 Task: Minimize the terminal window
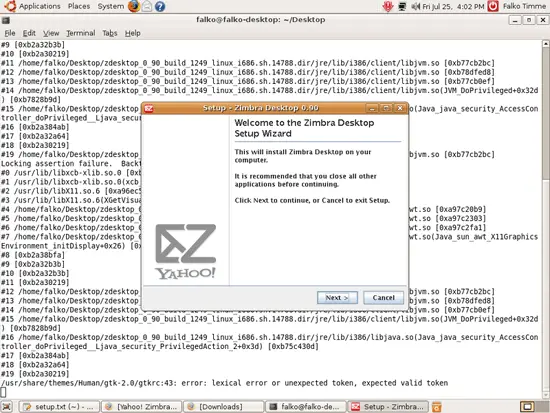tap(515, 20)
